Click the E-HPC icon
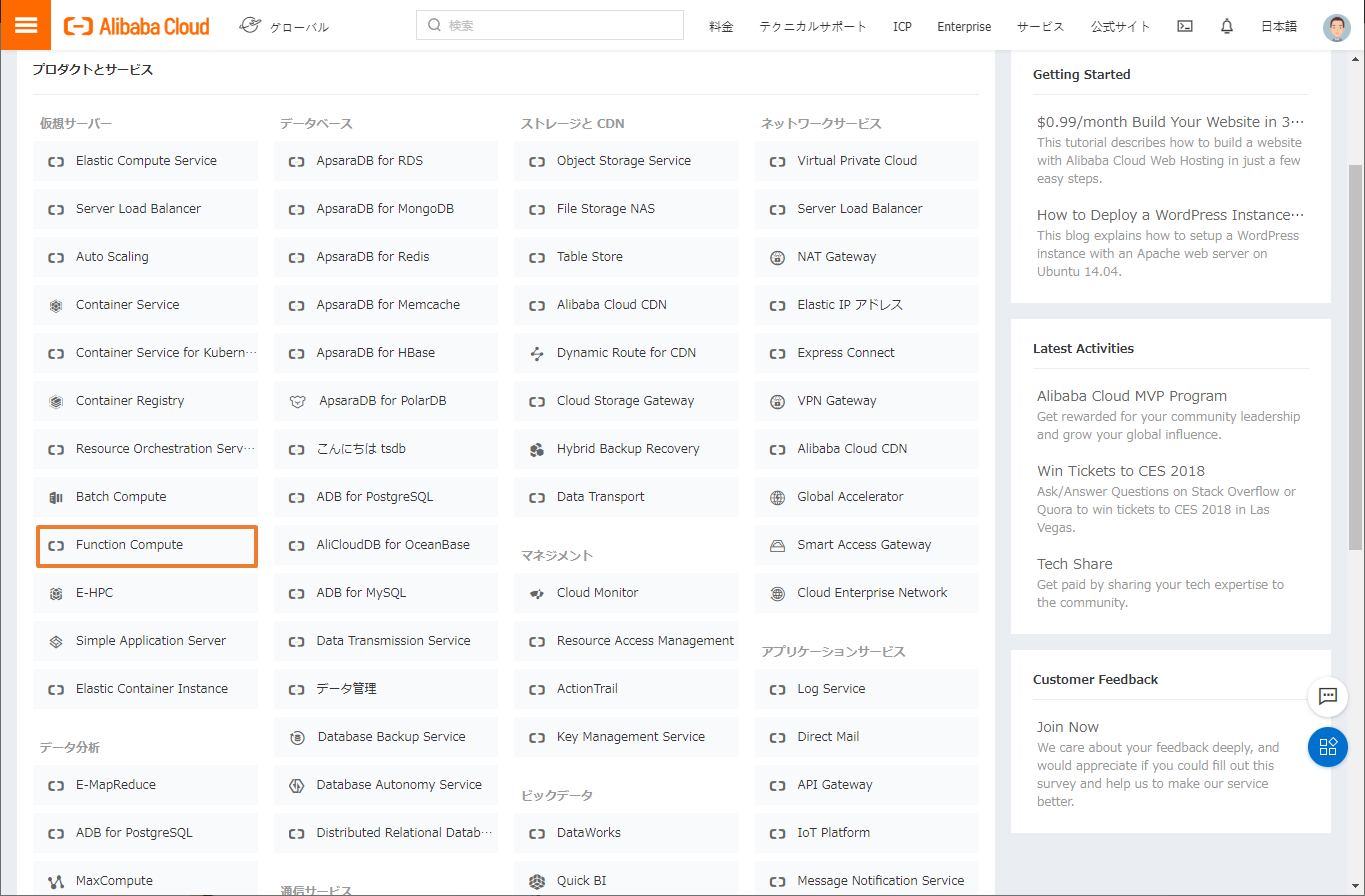 click(56, 593)
